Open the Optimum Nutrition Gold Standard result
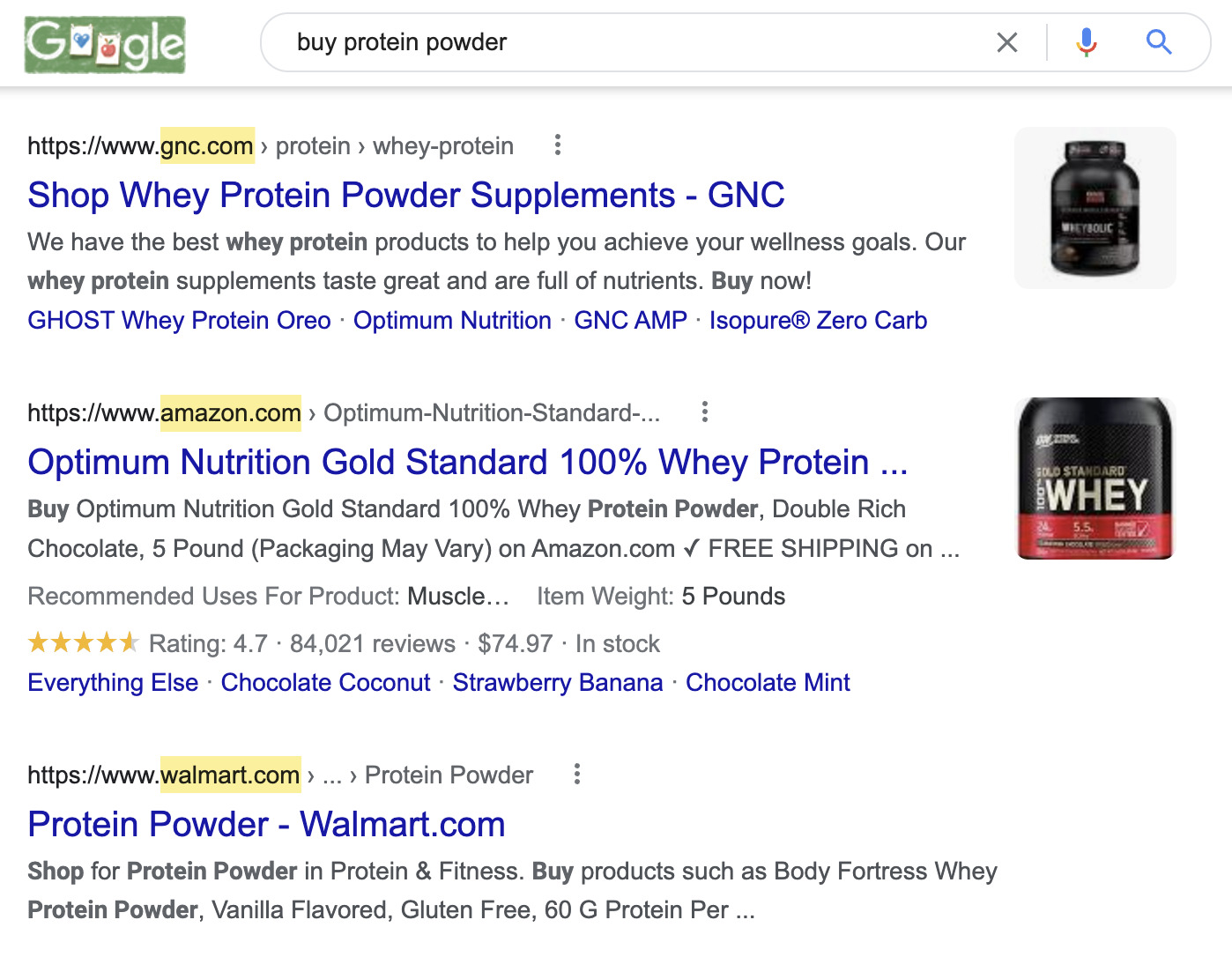The height and width of the screenshot is (957, 1232). coord(467,463)
